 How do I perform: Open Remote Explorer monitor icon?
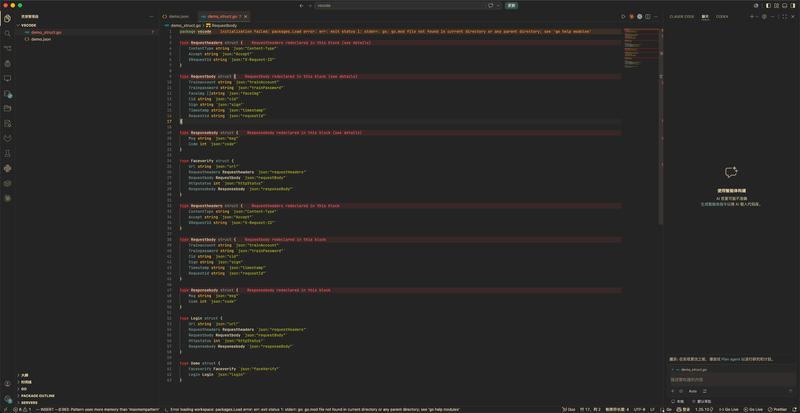pos(8,78)
